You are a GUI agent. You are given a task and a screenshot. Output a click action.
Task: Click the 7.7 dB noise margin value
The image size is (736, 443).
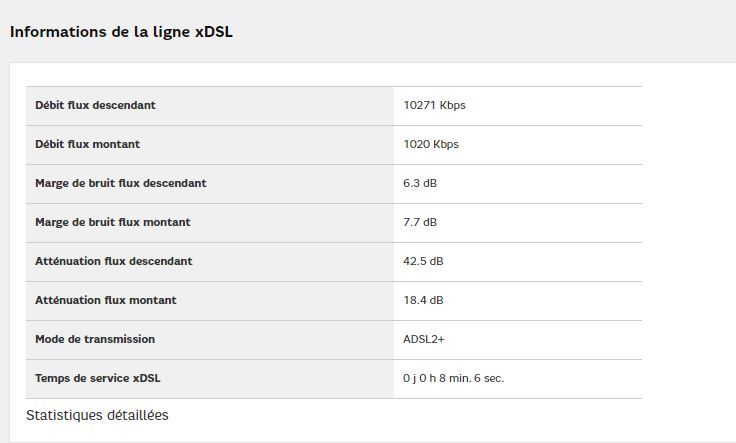[x=420, y=222]
